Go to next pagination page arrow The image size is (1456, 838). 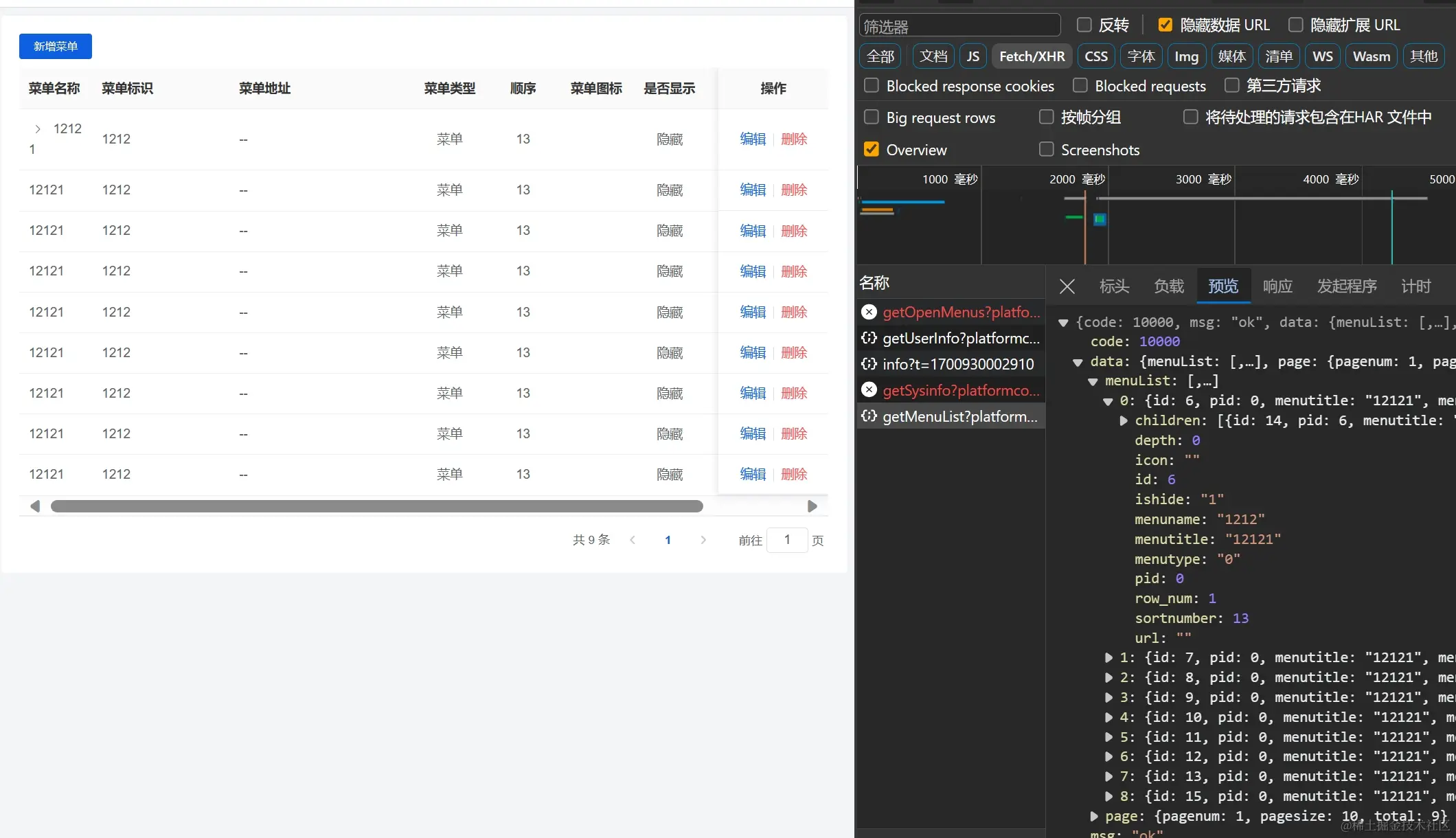point(703,541)
